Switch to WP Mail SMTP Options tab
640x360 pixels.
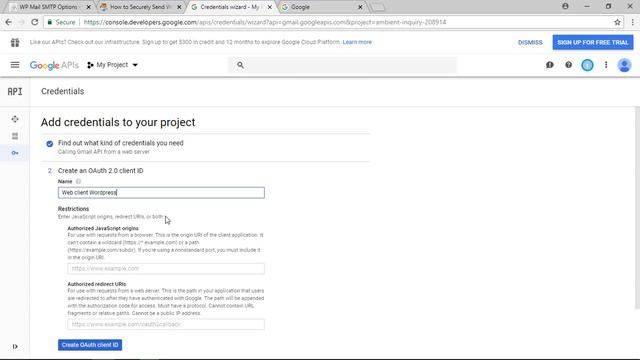point(49,7)
